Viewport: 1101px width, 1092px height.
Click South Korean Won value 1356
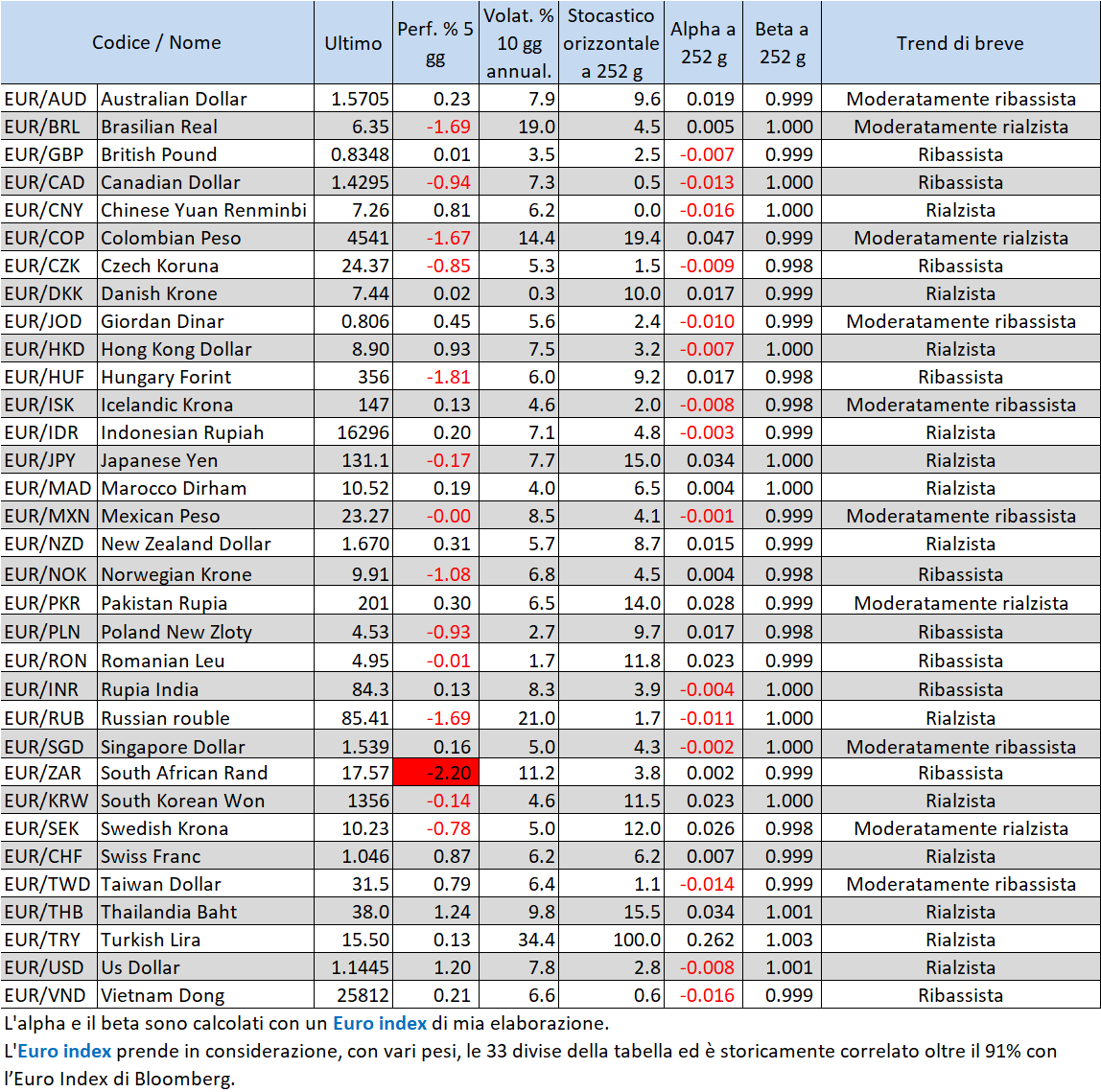coord(353,800)
